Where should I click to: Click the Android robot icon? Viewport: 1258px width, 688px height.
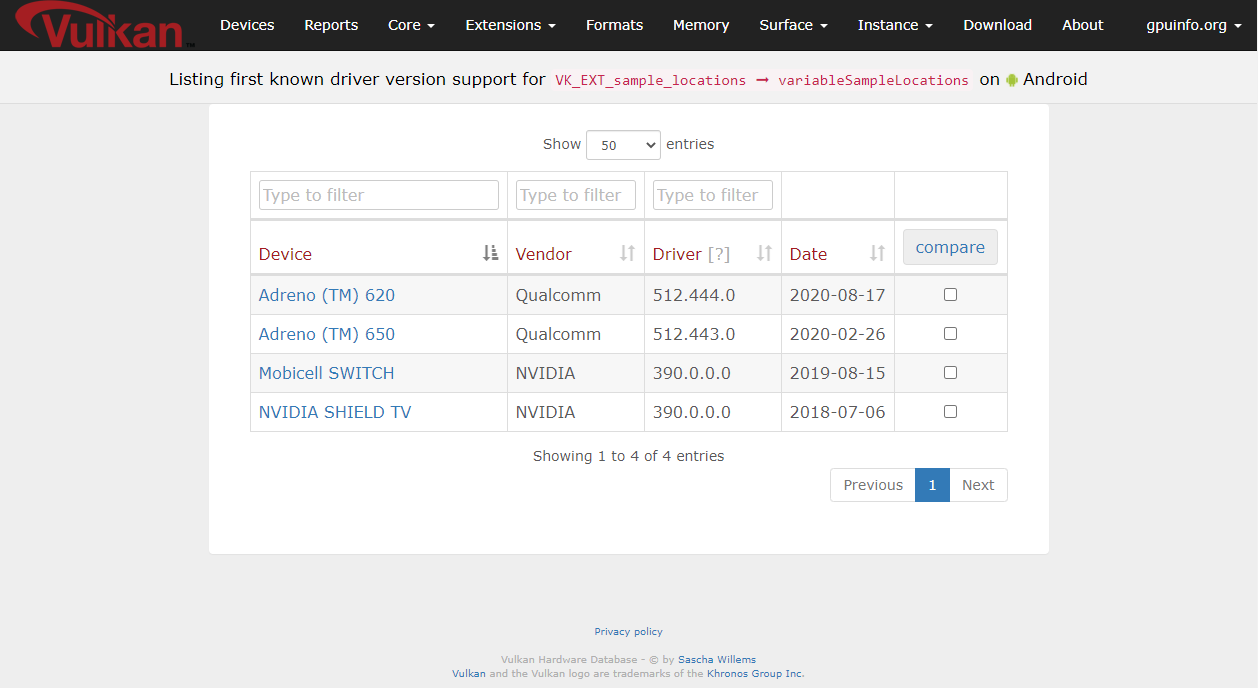1012,80
